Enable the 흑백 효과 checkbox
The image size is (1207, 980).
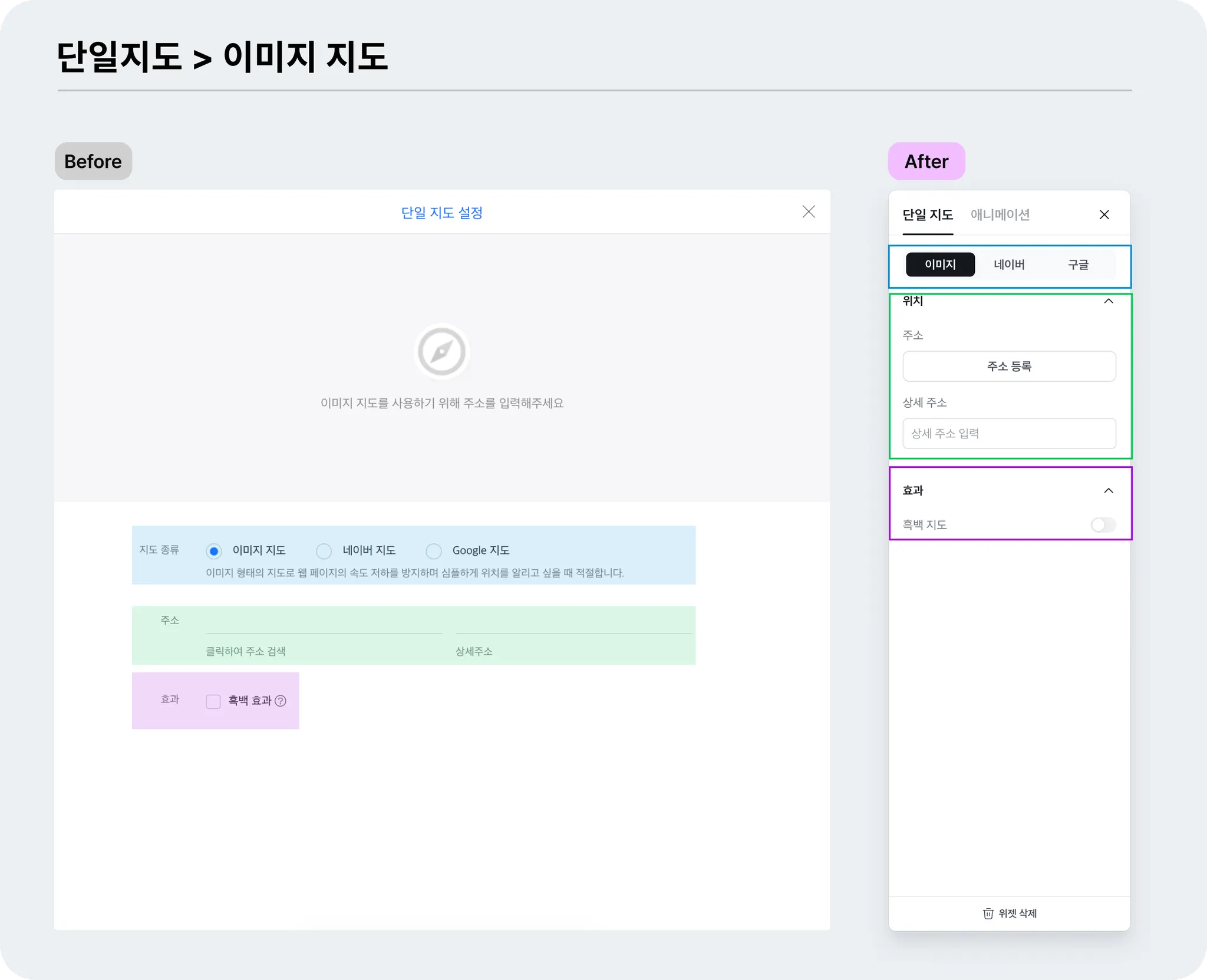[x=213, y=701]
